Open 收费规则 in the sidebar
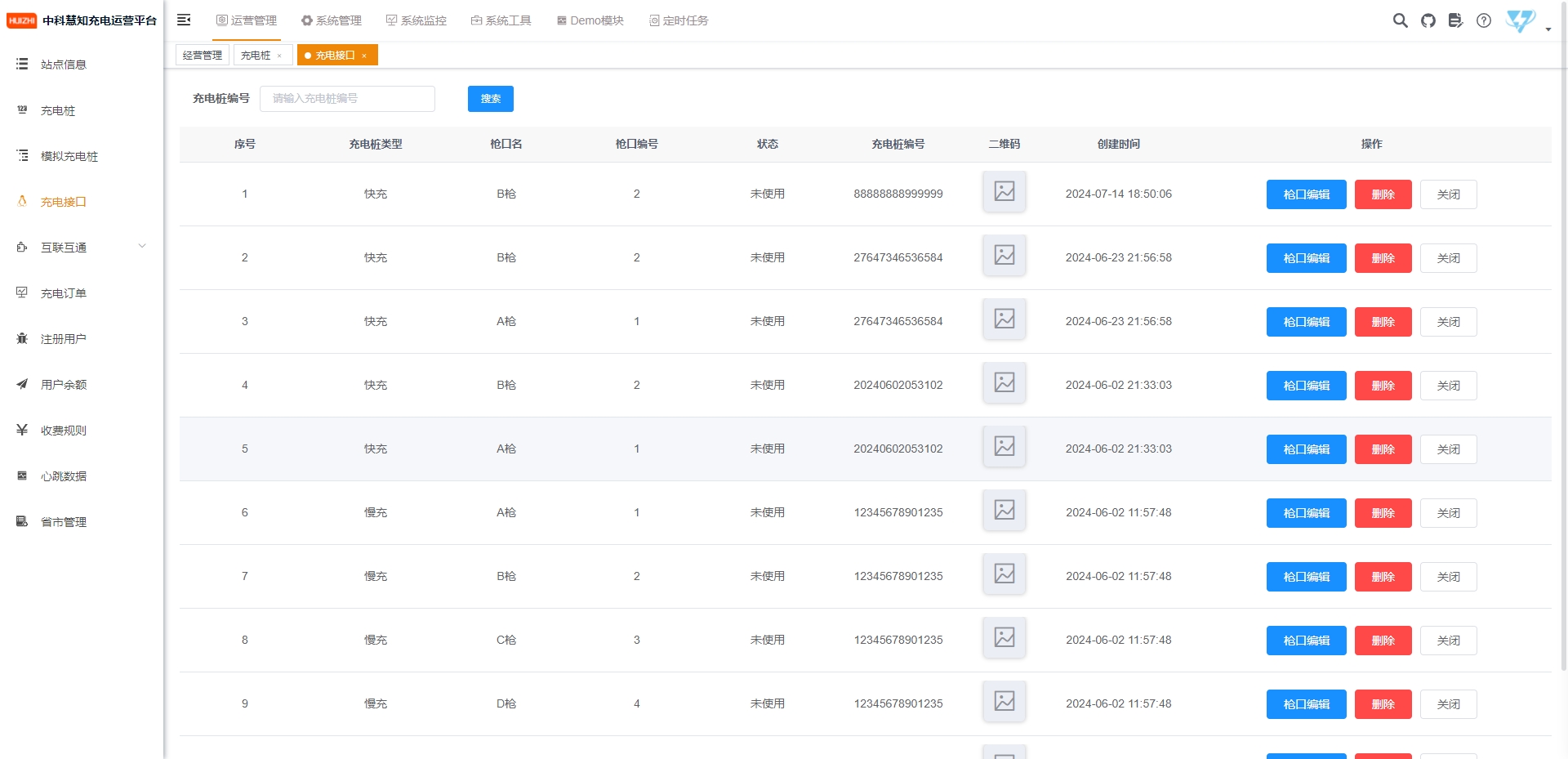Viewport: 1568px width, 759px height. (x=82, y=430)
